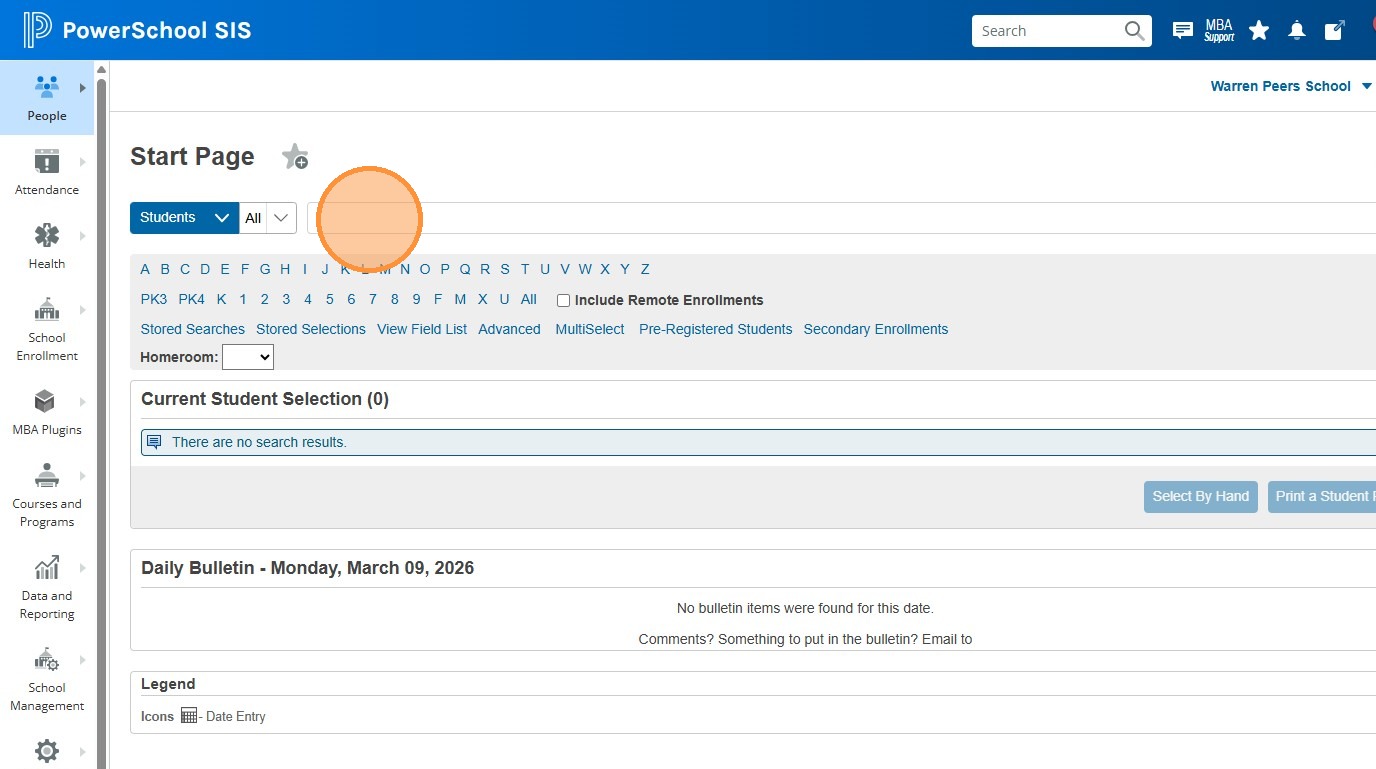Expand Courses and Programs with its arrow
1376x769 pixels.
tap(83, 476)
